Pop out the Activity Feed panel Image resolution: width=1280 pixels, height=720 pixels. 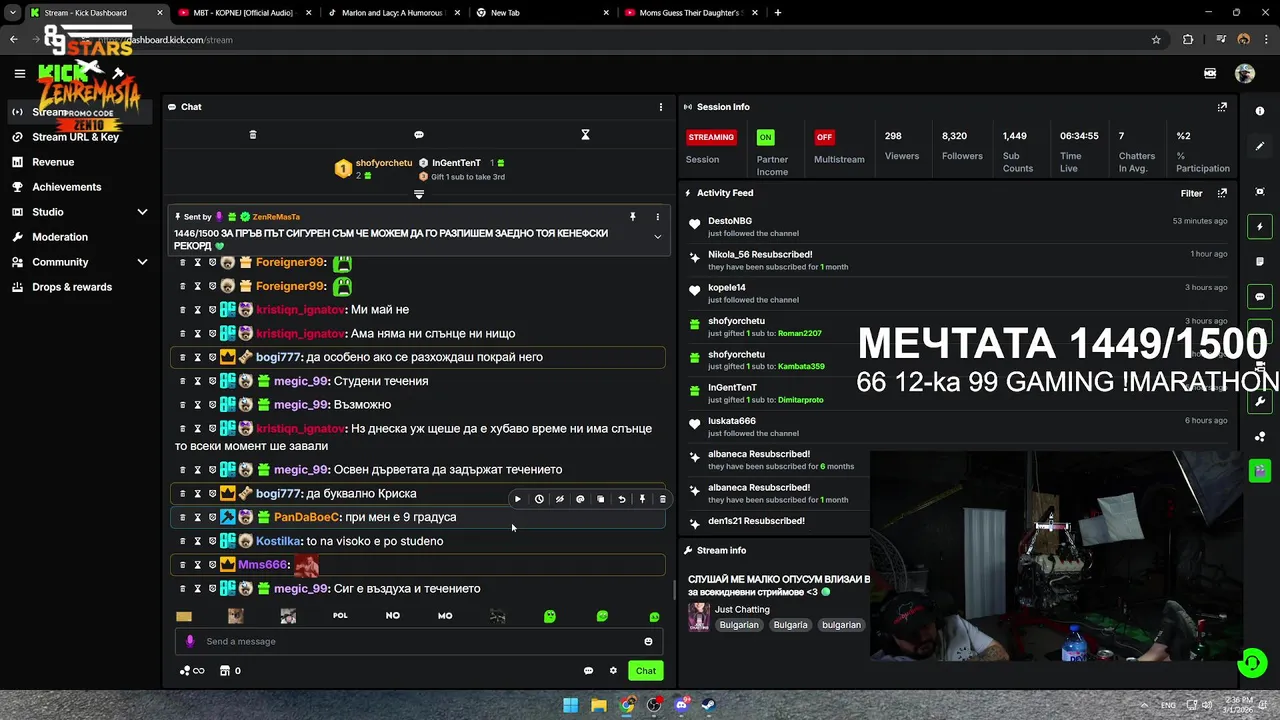1222,193
